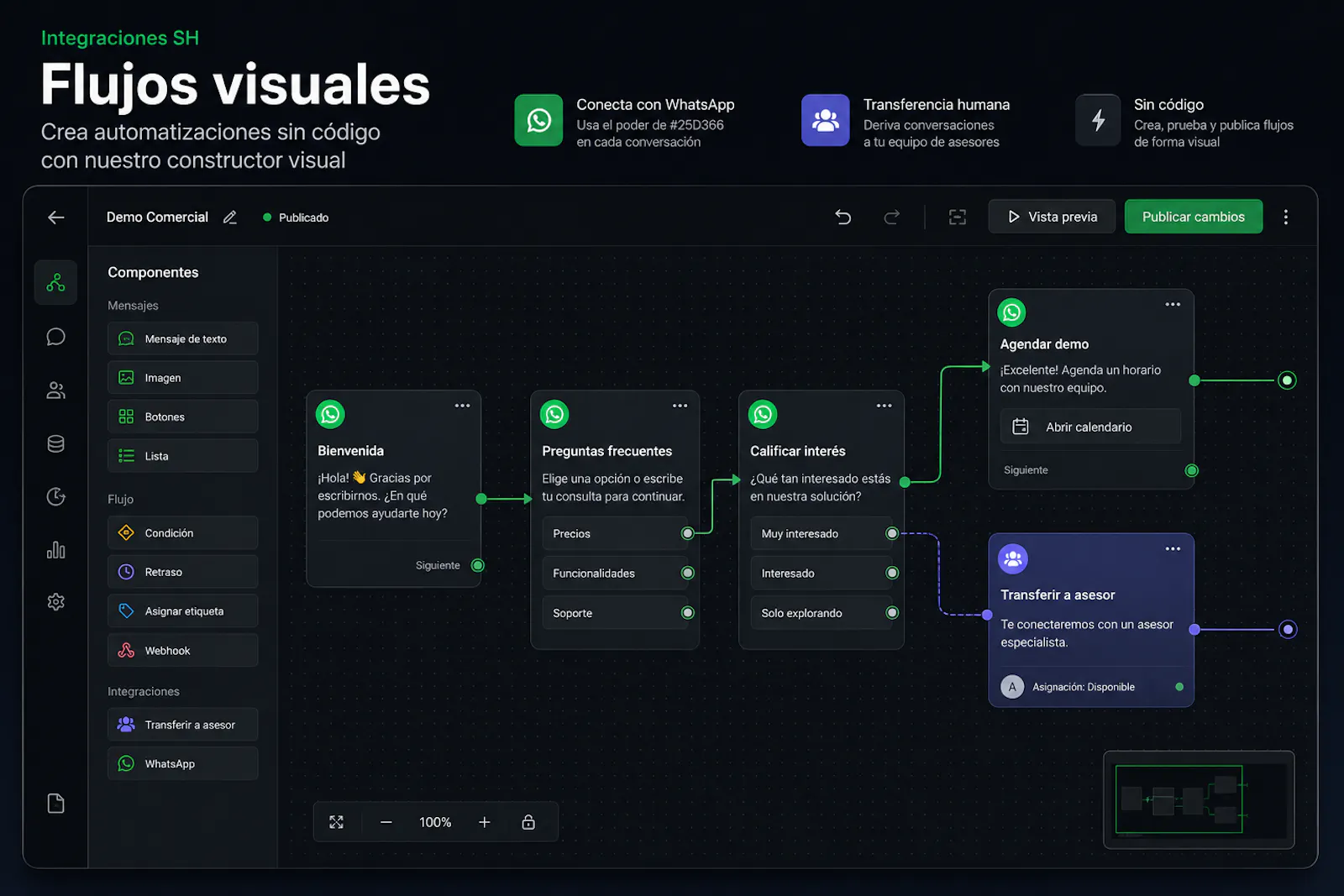The width and height of the screenshot is (1344, 896).
Task: Pick the Webhook component
Action: pyautogui.click(x=182, y=650)
